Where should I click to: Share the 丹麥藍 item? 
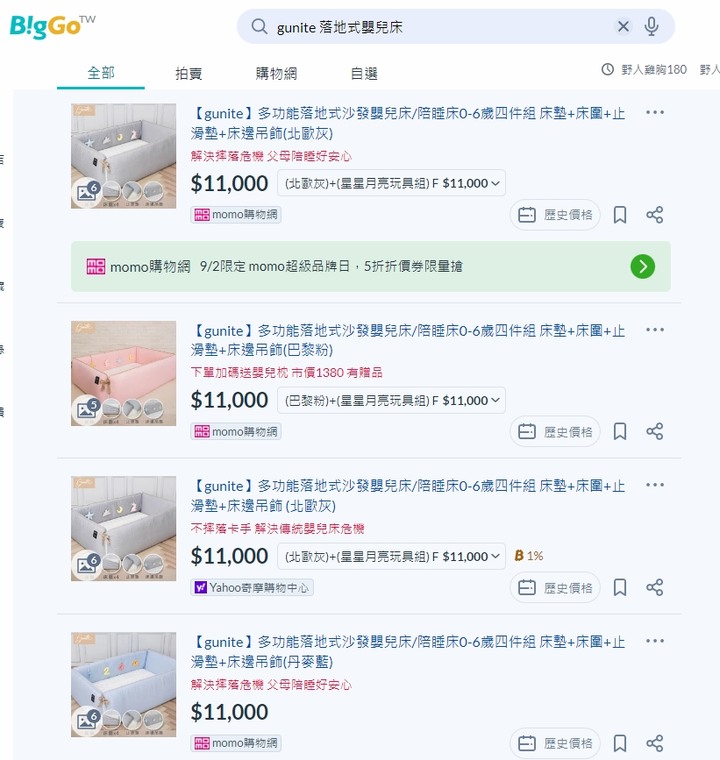pos(655,743)
